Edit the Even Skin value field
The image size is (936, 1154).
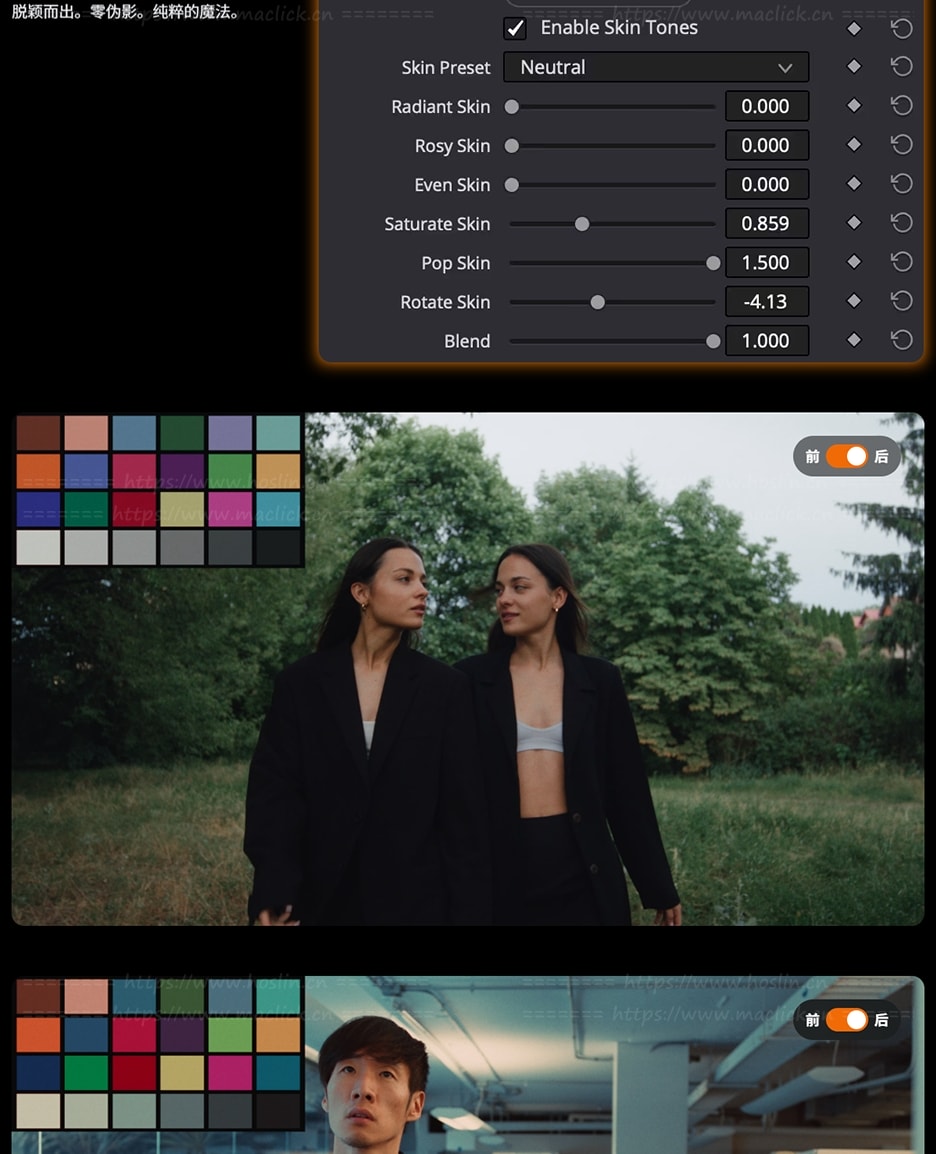767,184
